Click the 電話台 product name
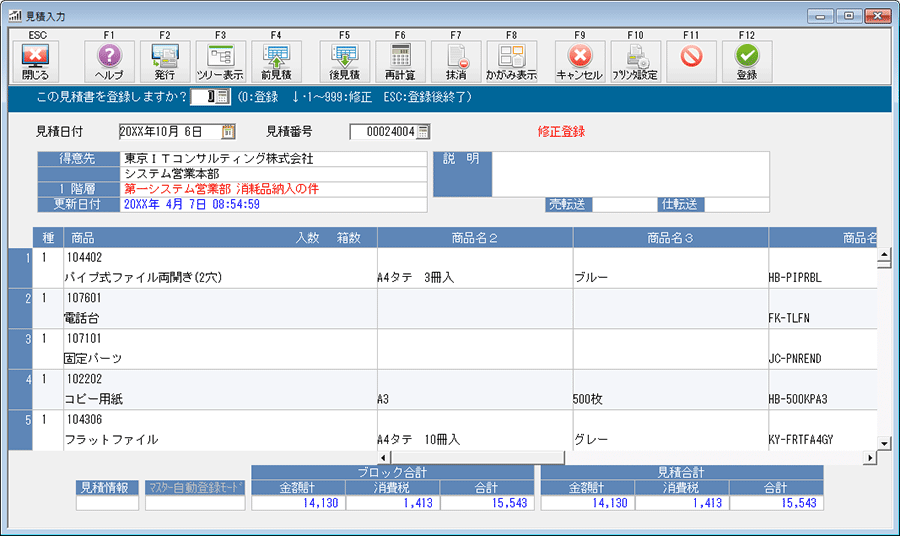 (x=82, y=318)
